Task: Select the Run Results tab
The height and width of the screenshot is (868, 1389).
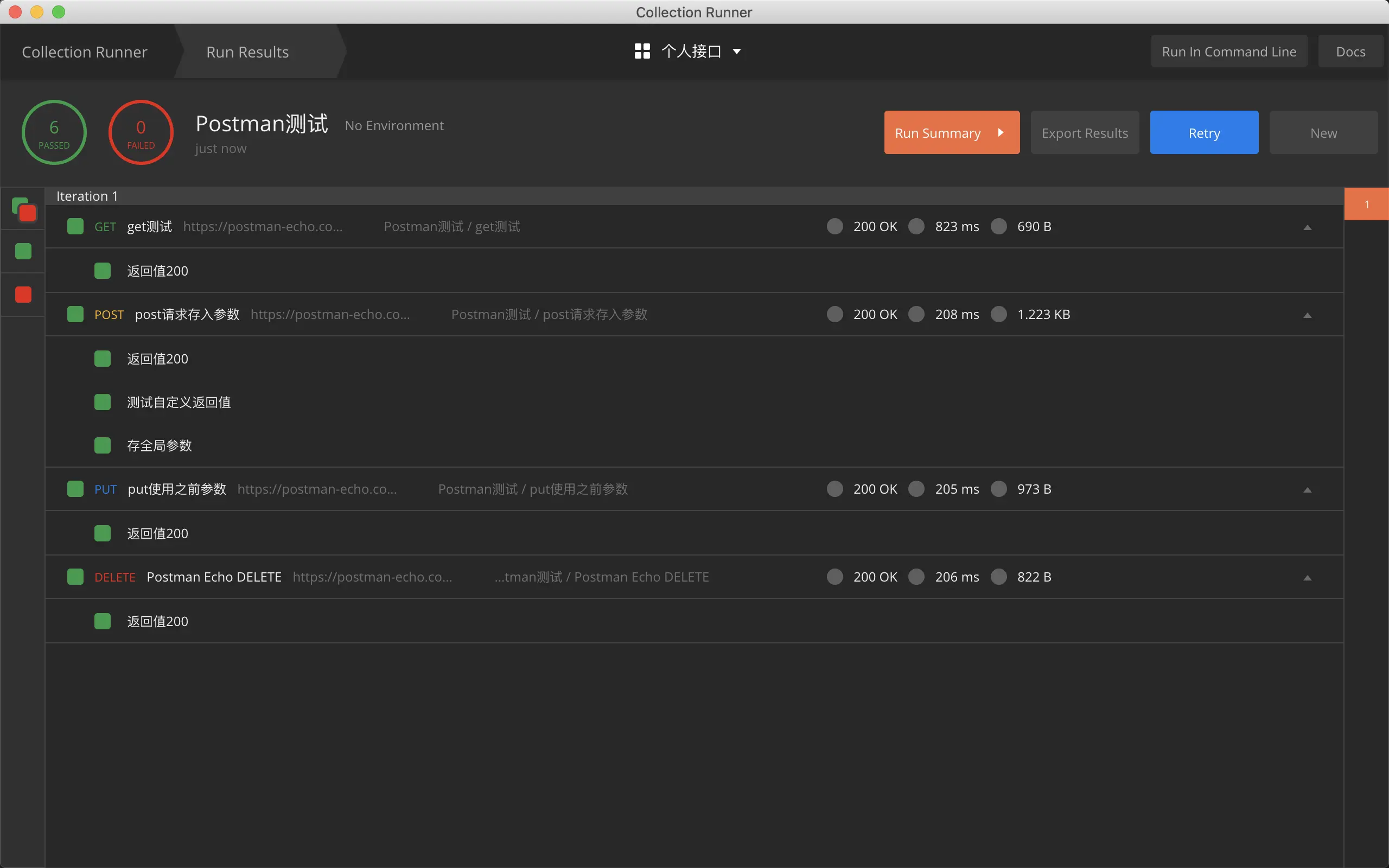Action: pos(247,52)
